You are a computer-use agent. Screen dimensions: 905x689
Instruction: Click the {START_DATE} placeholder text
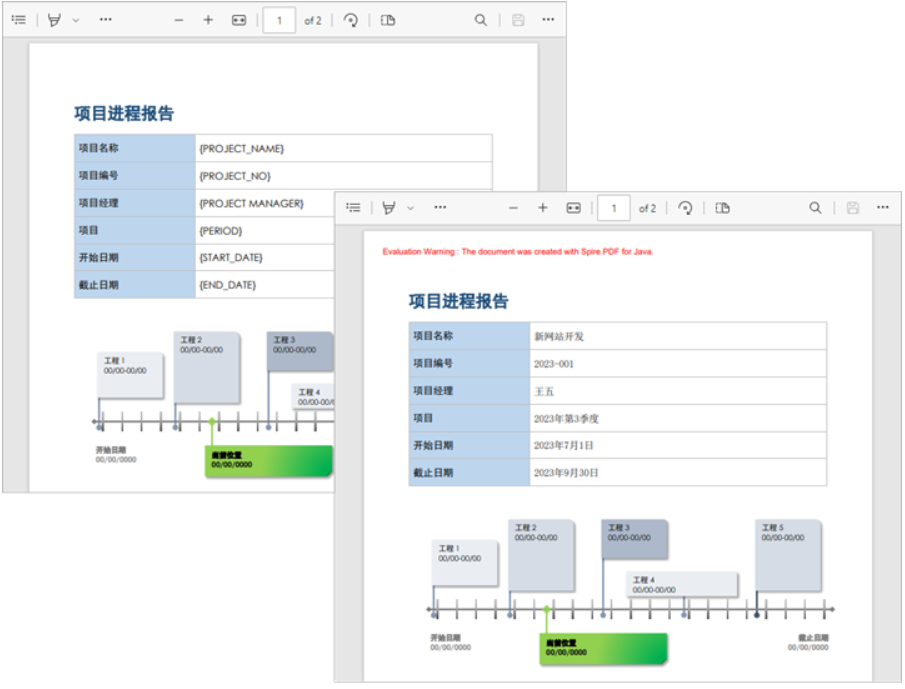pos(231,257)
